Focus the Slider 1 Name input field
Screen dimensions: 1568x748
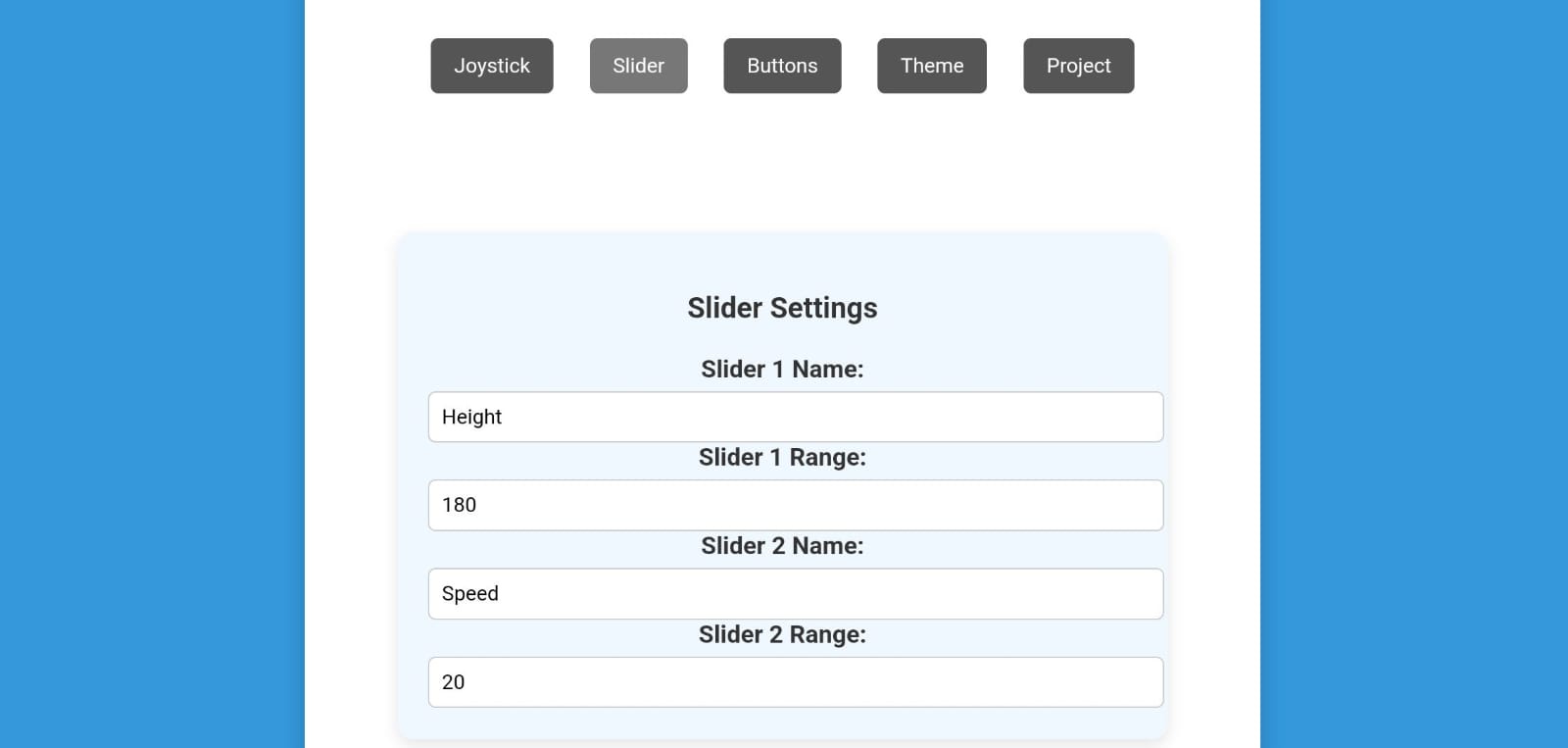pos(796,417)
